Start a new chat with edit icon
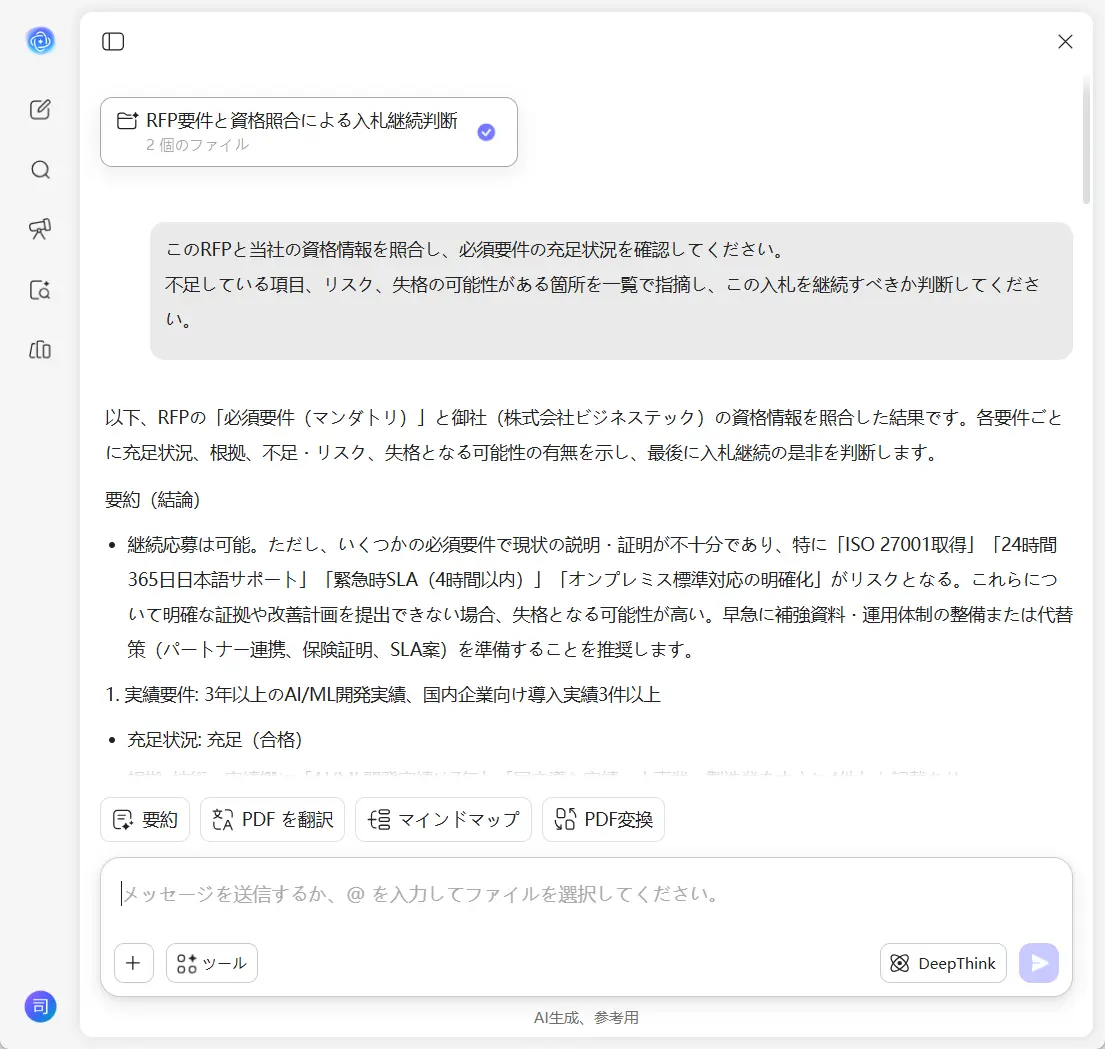Viewport: 1105px width, 1049px height. [40, 109]
